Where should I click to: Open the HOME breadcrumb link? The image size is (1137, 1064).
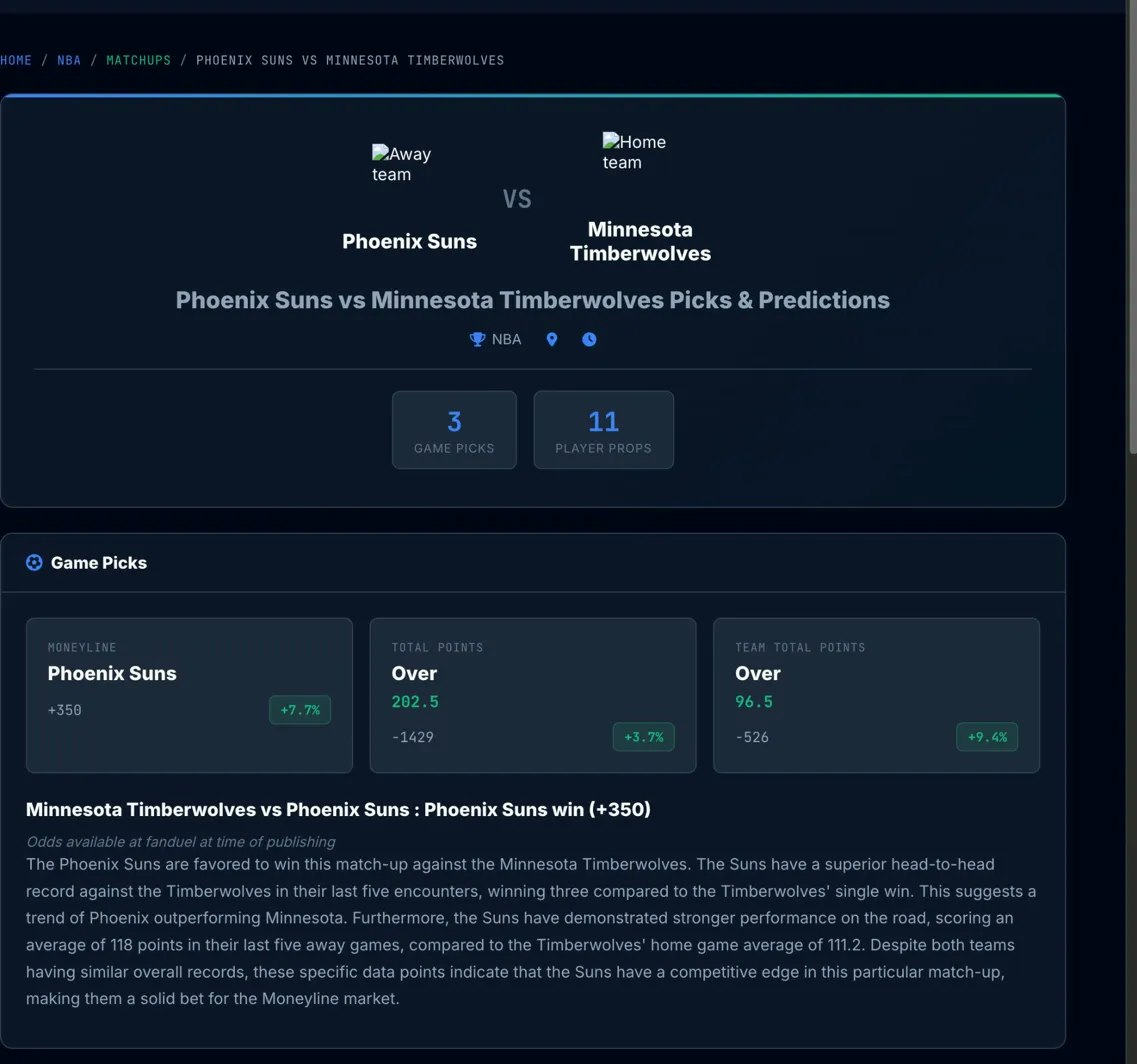click(16, 60)
